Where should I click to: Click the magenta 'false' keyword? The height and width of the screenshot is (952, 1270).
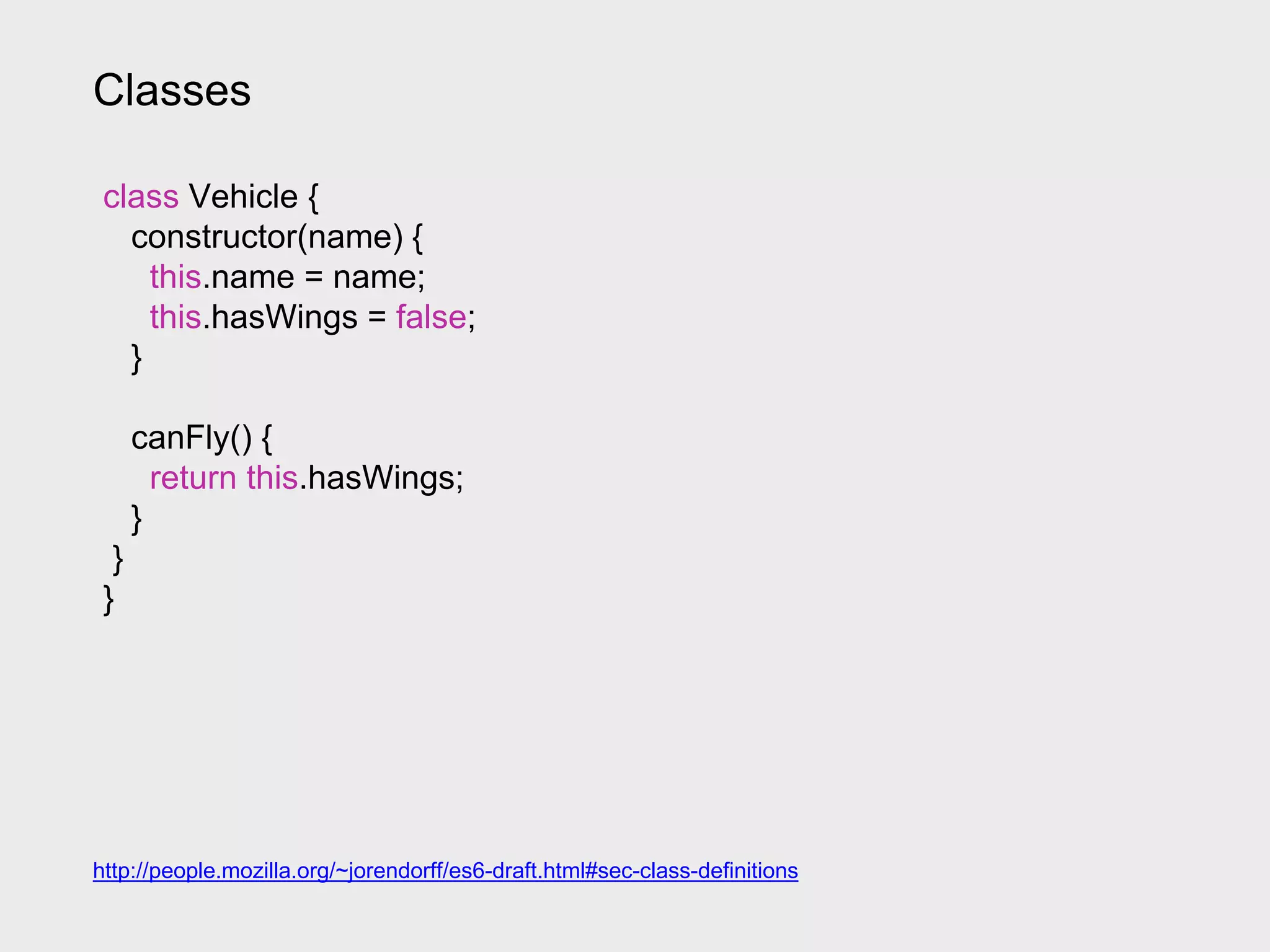pyautogui.click(x=431, y=317)
